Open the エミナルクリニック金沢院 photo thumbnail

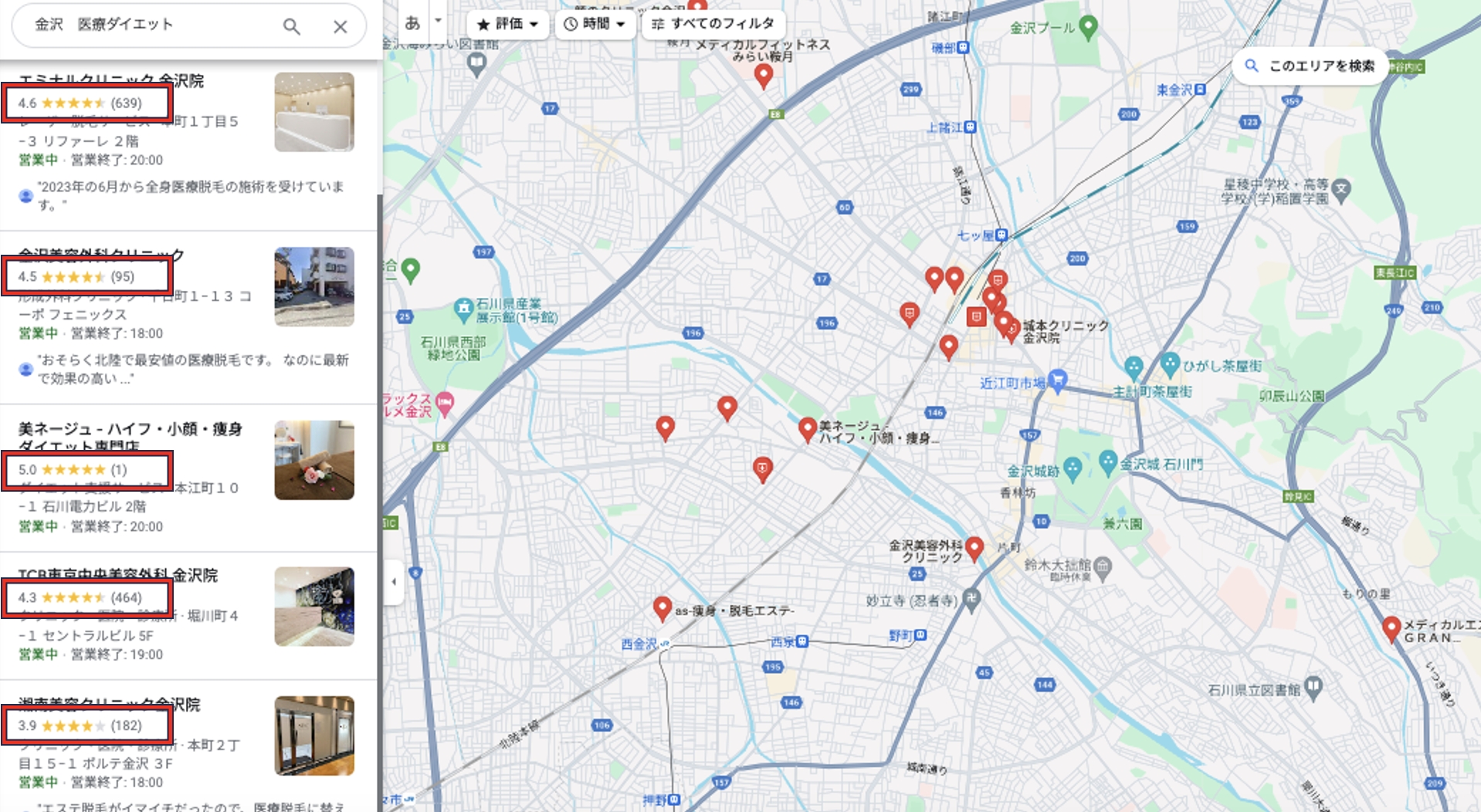tap(314, 112)
